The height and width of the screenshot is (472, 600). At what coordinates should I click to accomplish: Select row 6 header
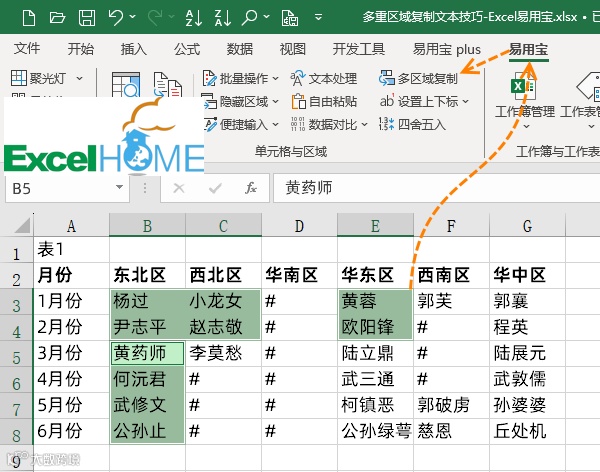pos(16,380)
